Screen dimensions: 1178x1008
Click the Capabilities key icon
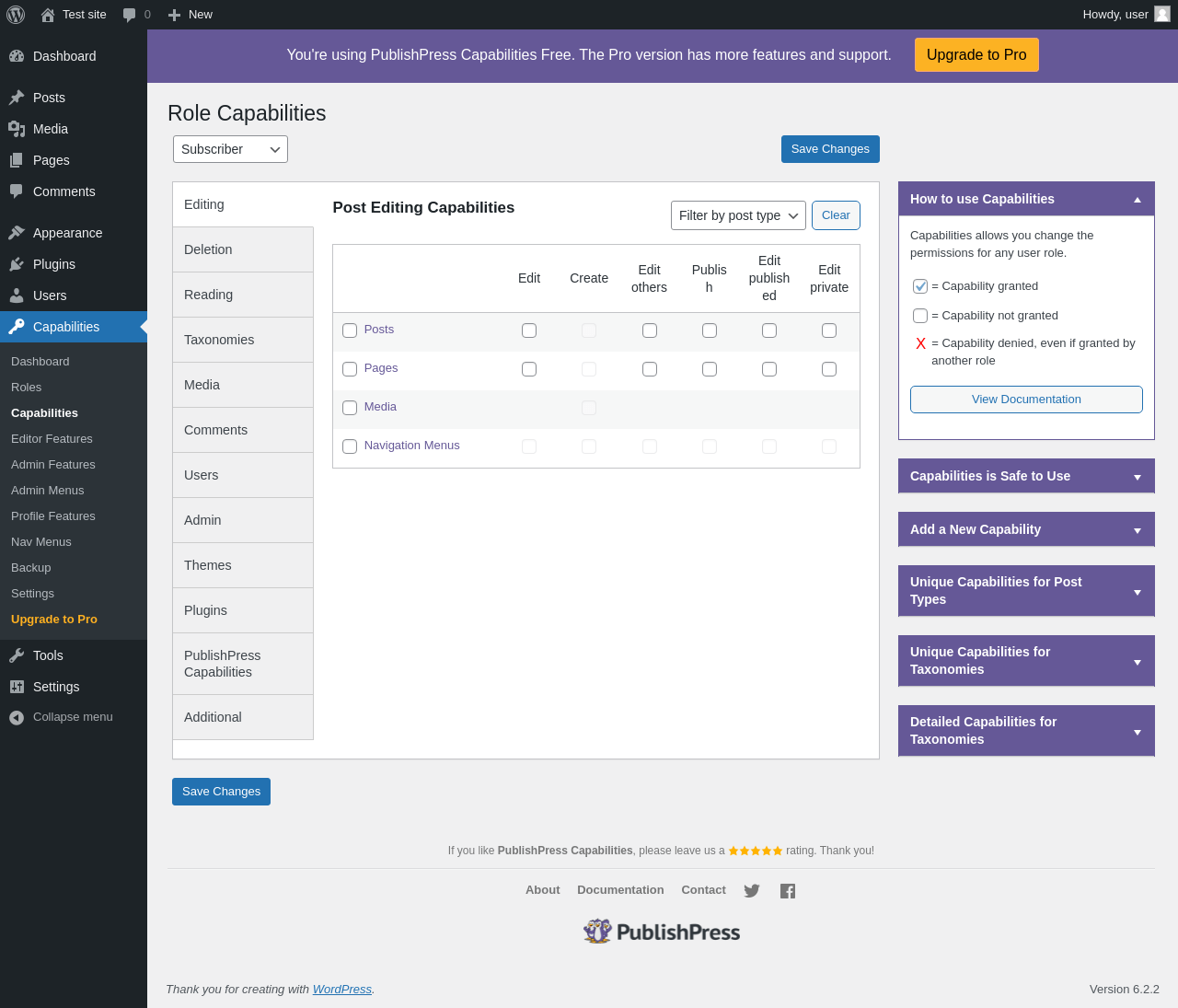click(17, 327)
